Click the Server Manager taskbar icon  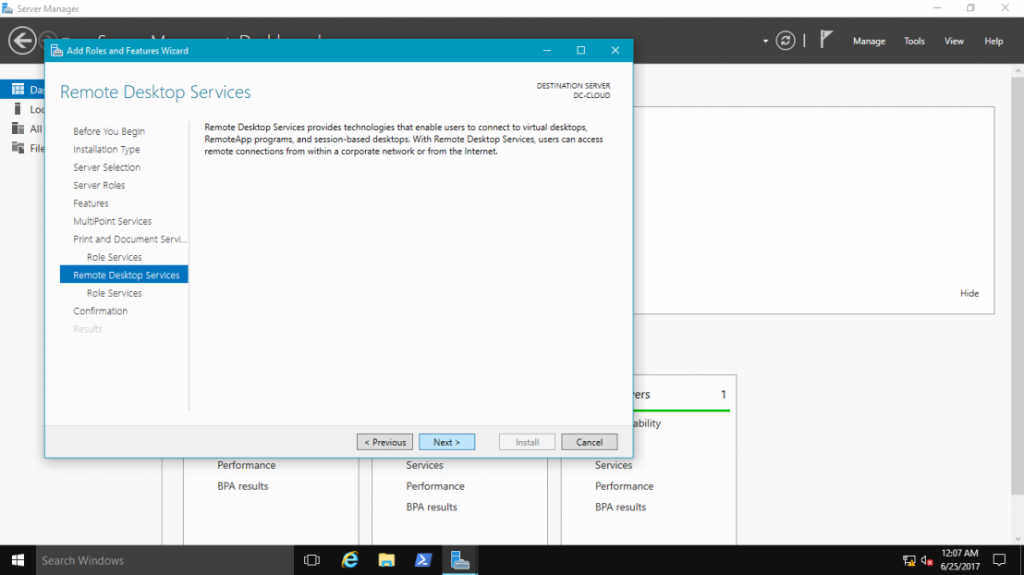pyautogui.click(x=460, y=560)
